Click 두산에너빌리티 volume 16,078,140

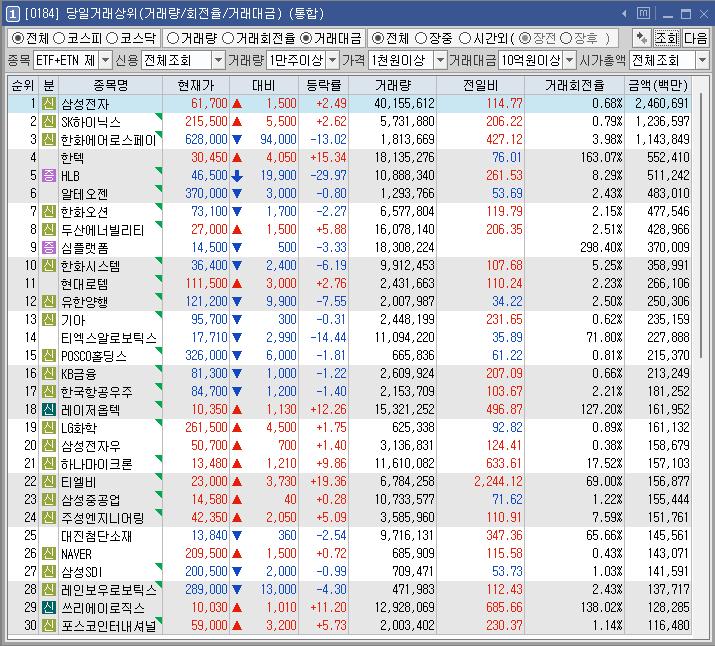click(x=404, y=229)
